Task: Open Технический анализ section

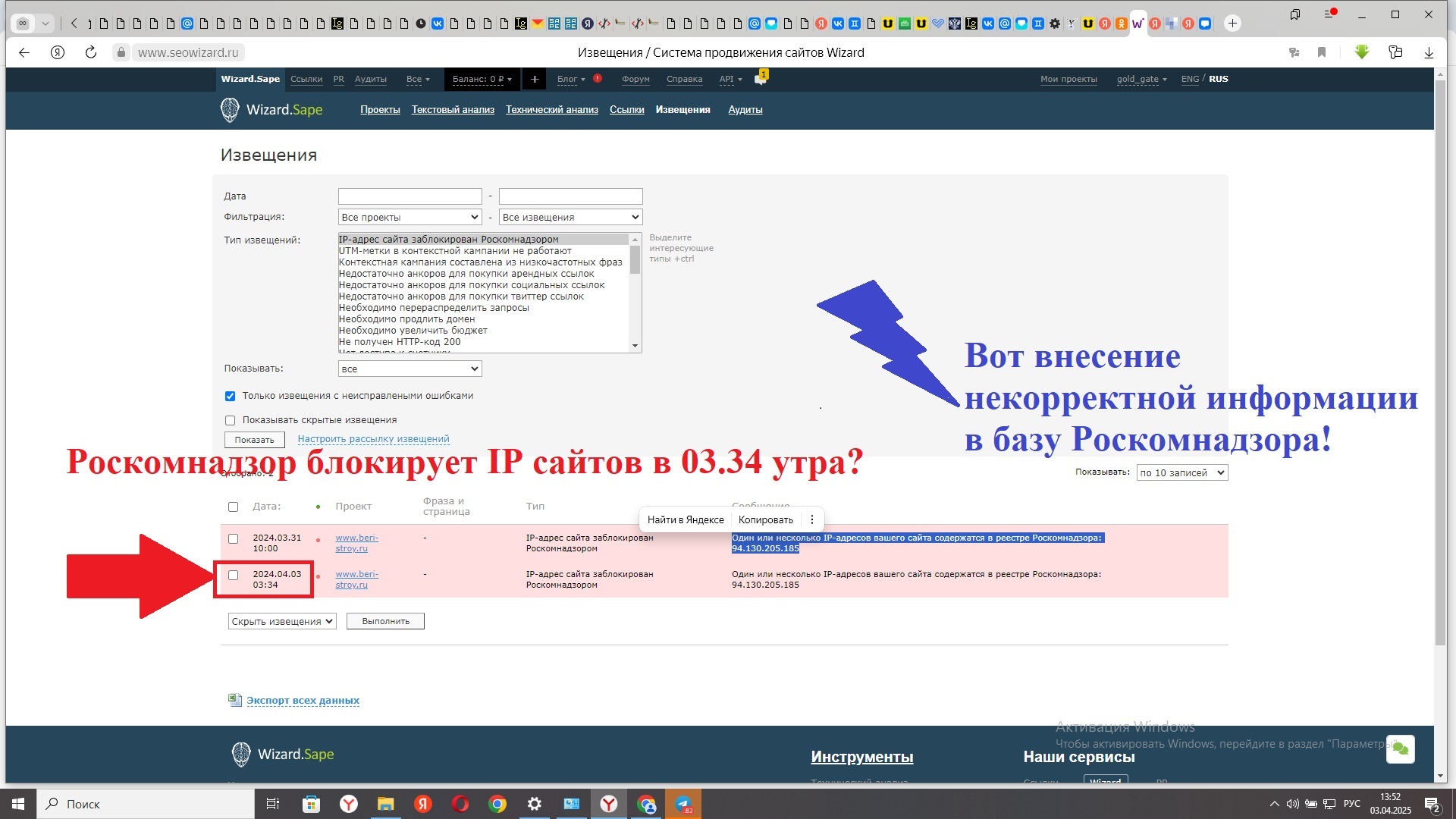Action: [552, 110]
